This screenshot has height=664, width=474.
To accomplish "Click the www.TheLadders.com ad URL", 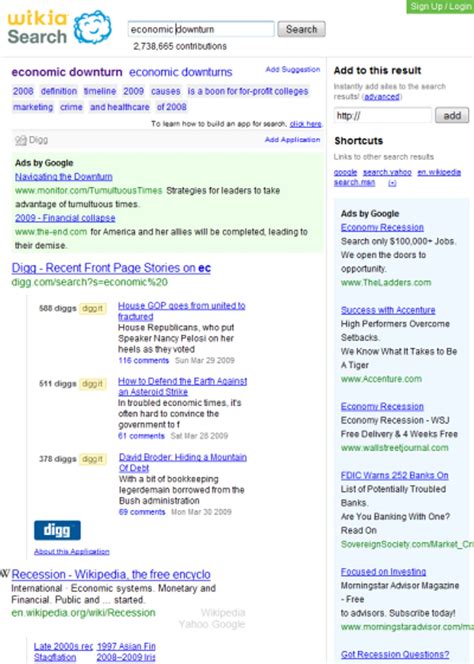I will tap(386, 282).
